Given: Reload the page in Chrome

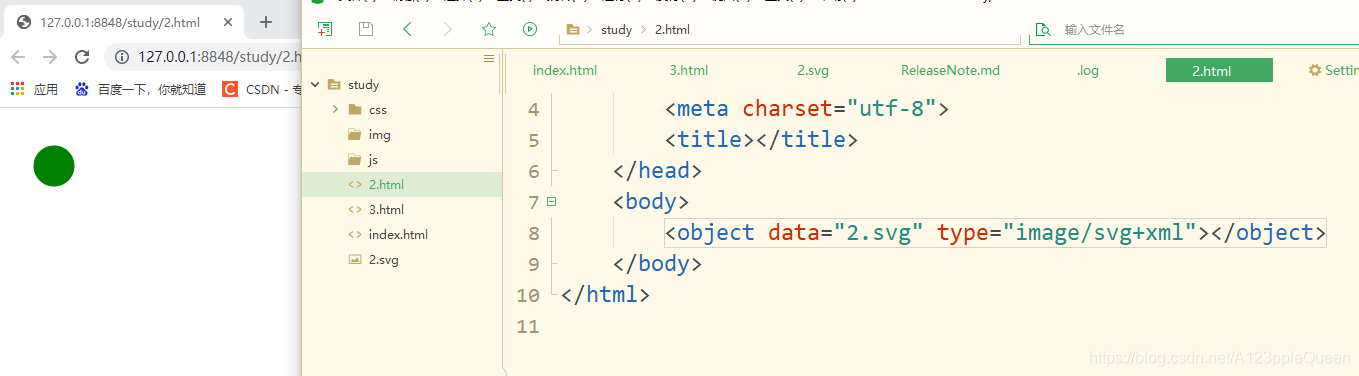Looking at the screenshot, I should [82, 57].
